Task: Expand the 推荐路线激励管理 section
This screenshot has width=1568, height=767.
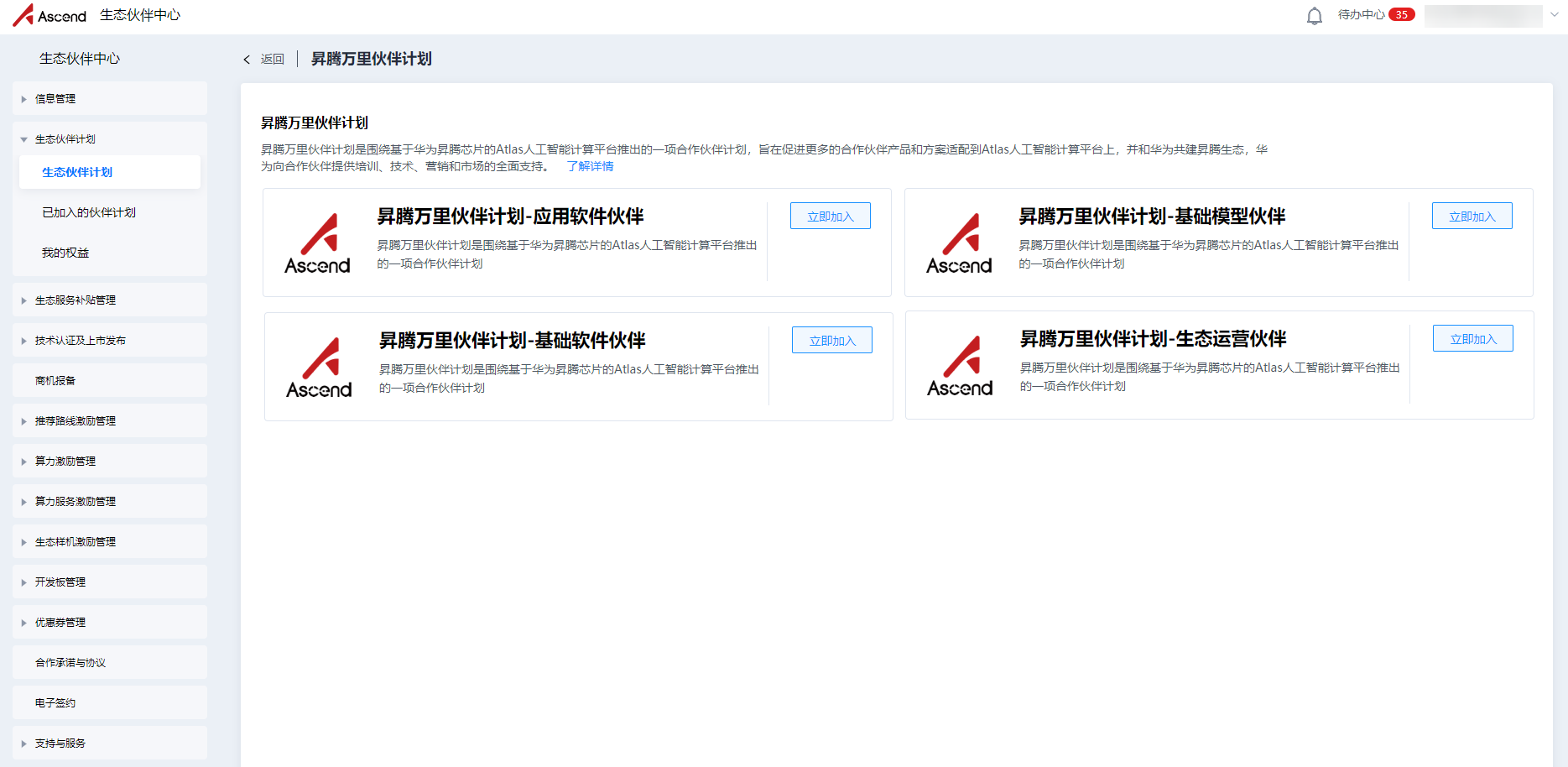Action: click(110, 420)
